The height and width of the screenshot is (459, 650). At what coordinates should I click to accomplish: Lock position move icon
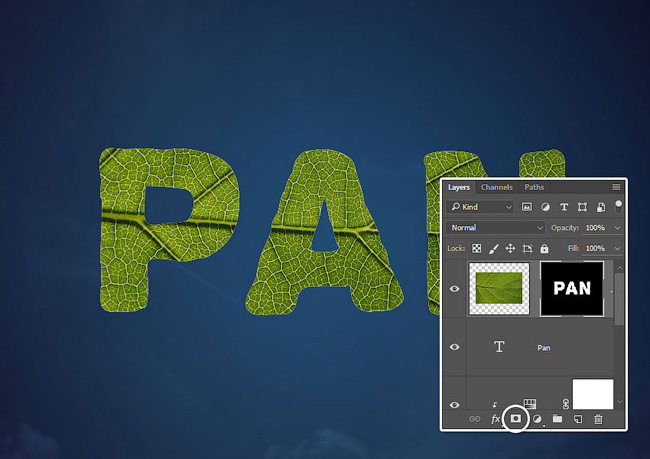tap(510, 248)
